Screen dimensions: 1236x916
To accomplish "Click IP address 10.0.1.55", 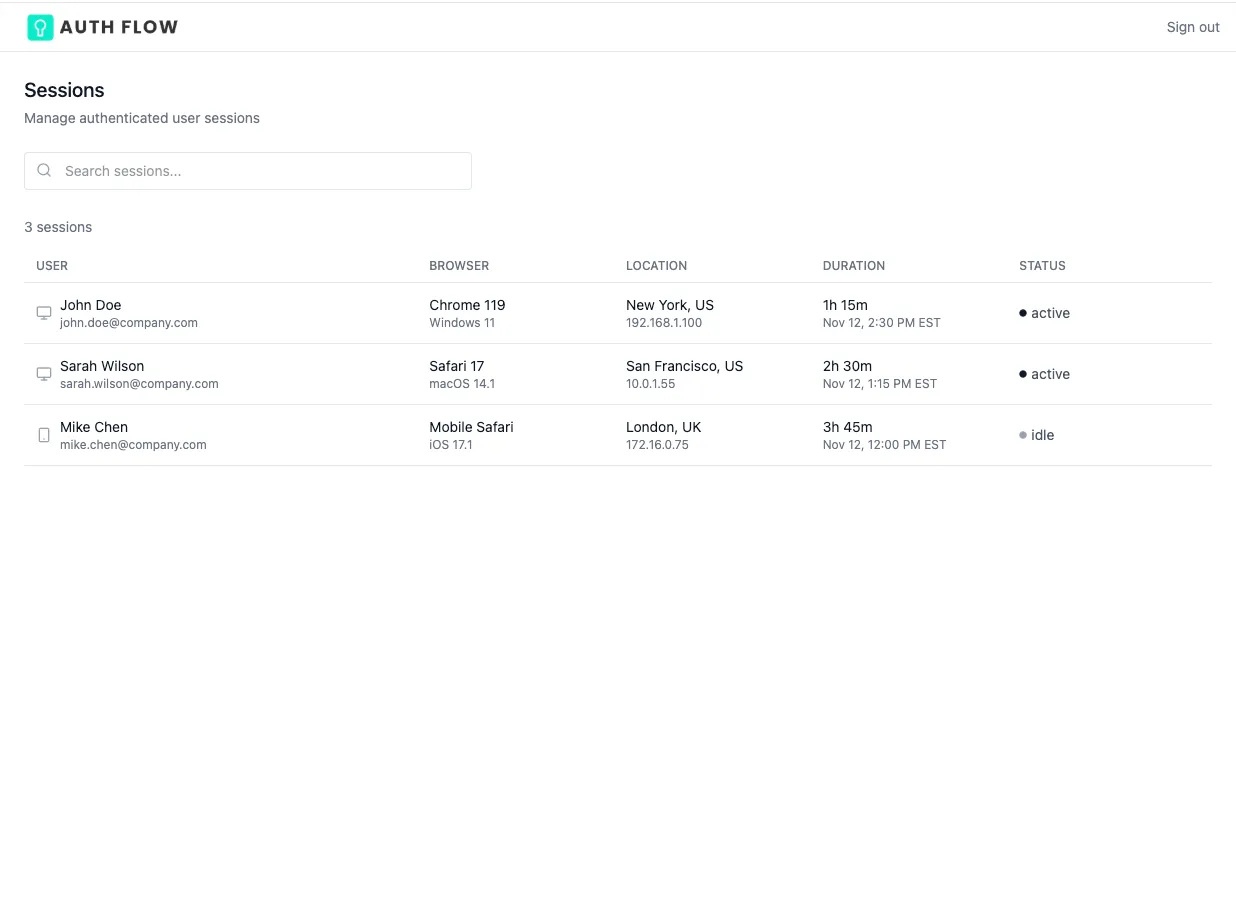I will tap(651, 384).
